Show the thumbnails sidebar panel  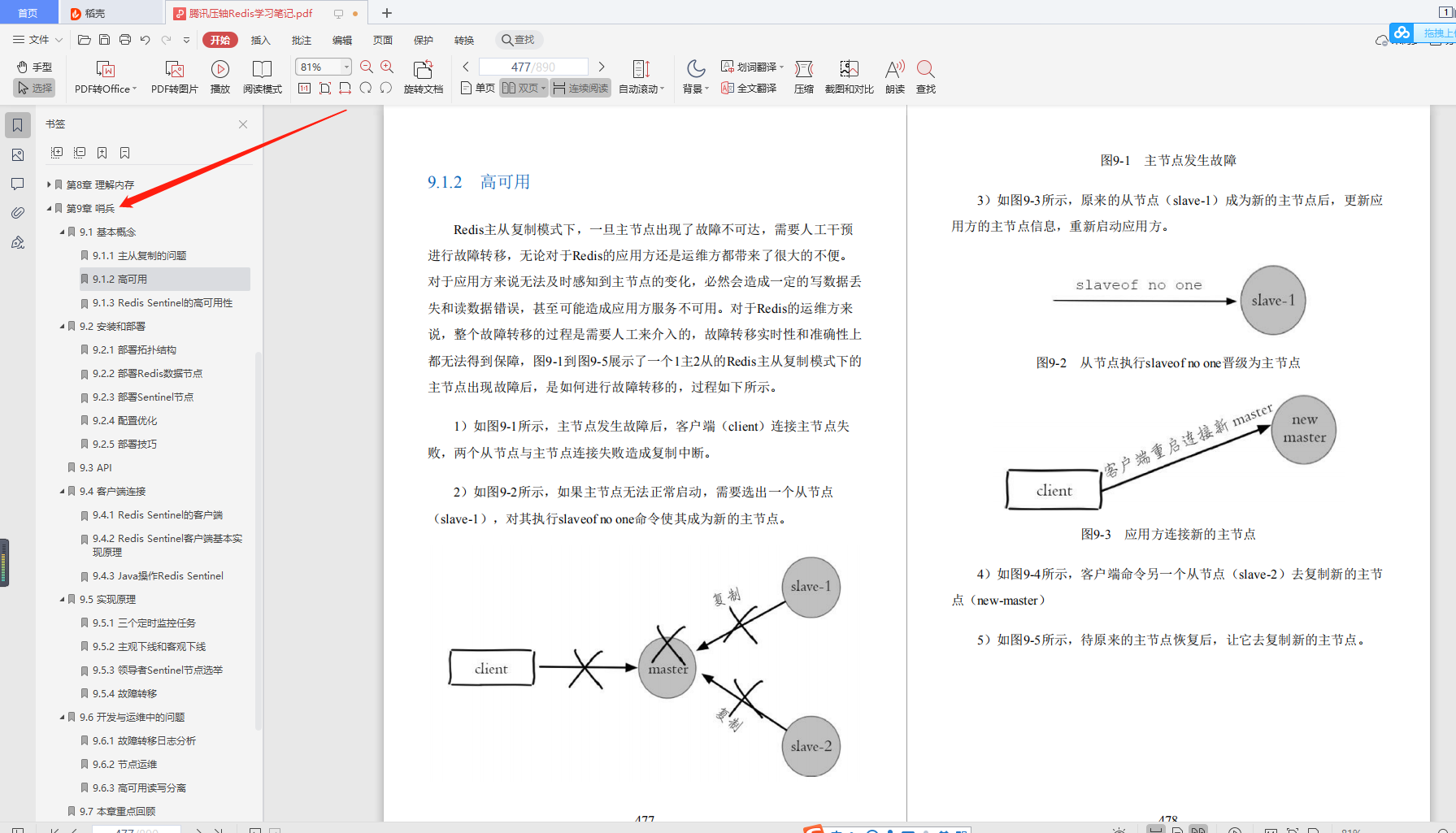point(18,154)
